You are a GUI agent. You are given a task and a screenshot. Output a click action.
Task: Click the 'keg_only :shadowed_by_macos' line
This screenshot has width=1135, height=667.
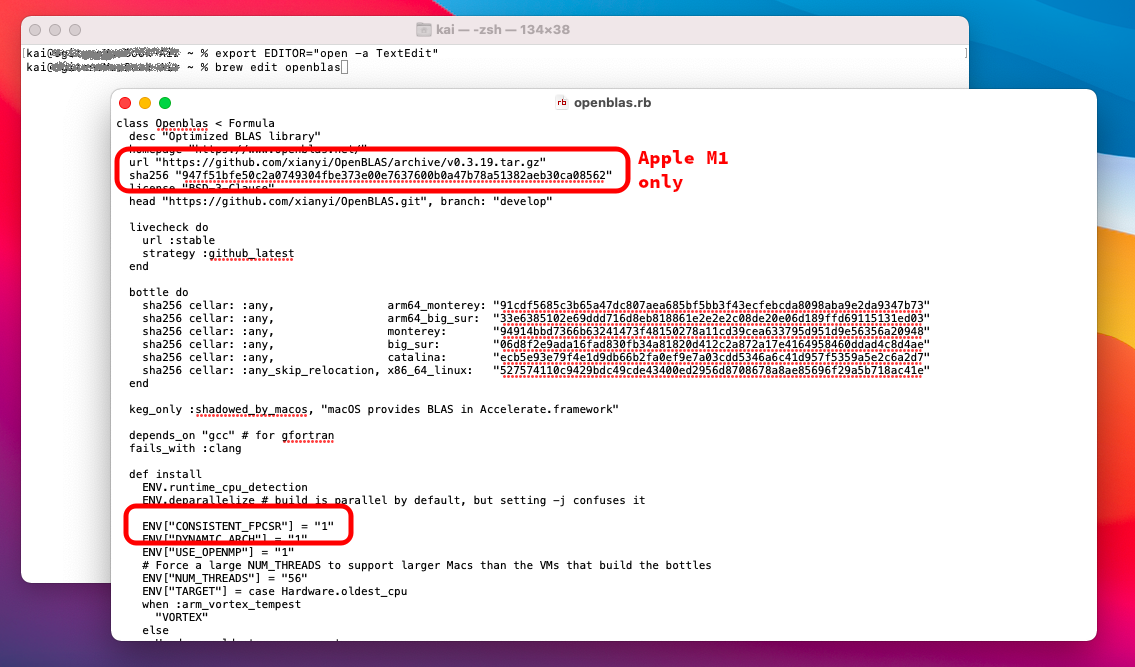tap(374, 409)
